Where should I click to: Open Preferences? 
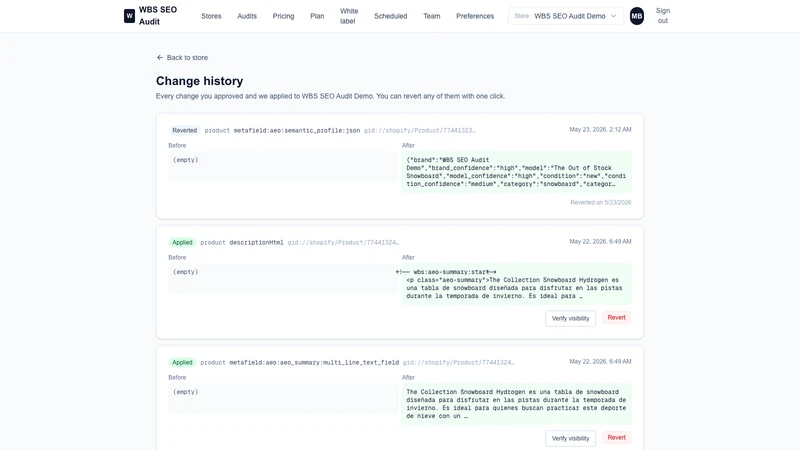click(x=475, y=16)
